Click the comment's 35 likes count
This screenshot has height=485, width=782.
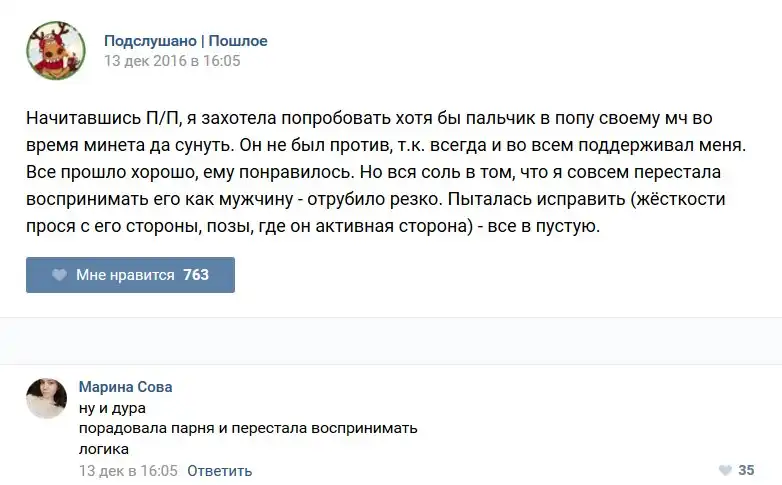746,470
